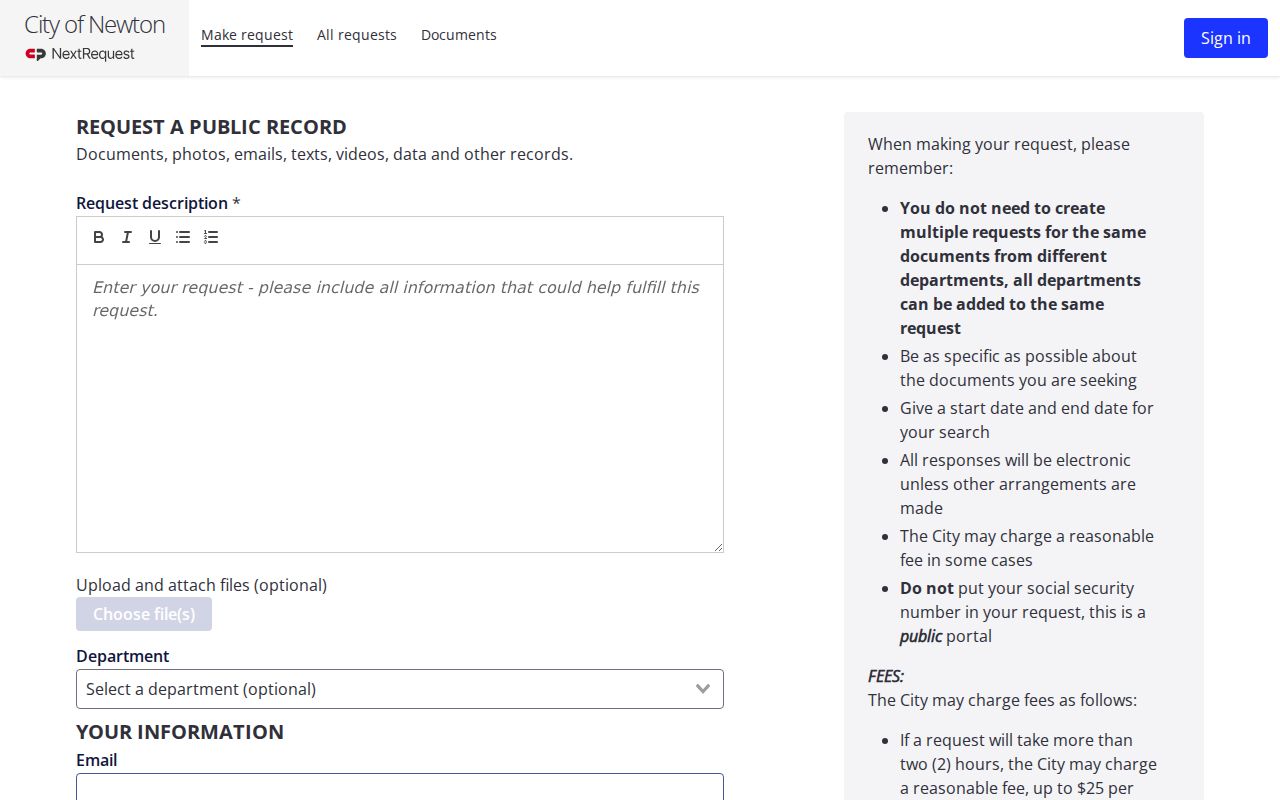
Task: Click the Request a Public Record heading
Action: tap(211, 127)
